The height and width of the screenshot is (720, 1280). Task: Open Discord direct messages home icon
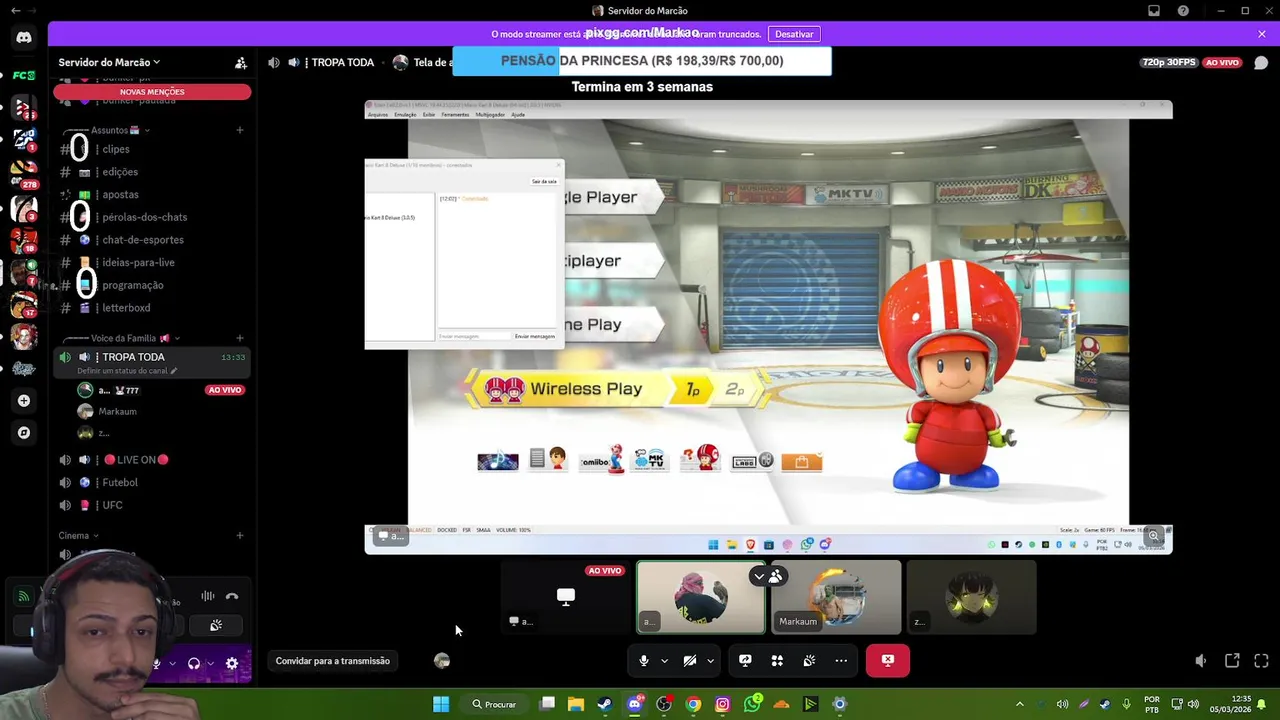(x=24, y=38)
